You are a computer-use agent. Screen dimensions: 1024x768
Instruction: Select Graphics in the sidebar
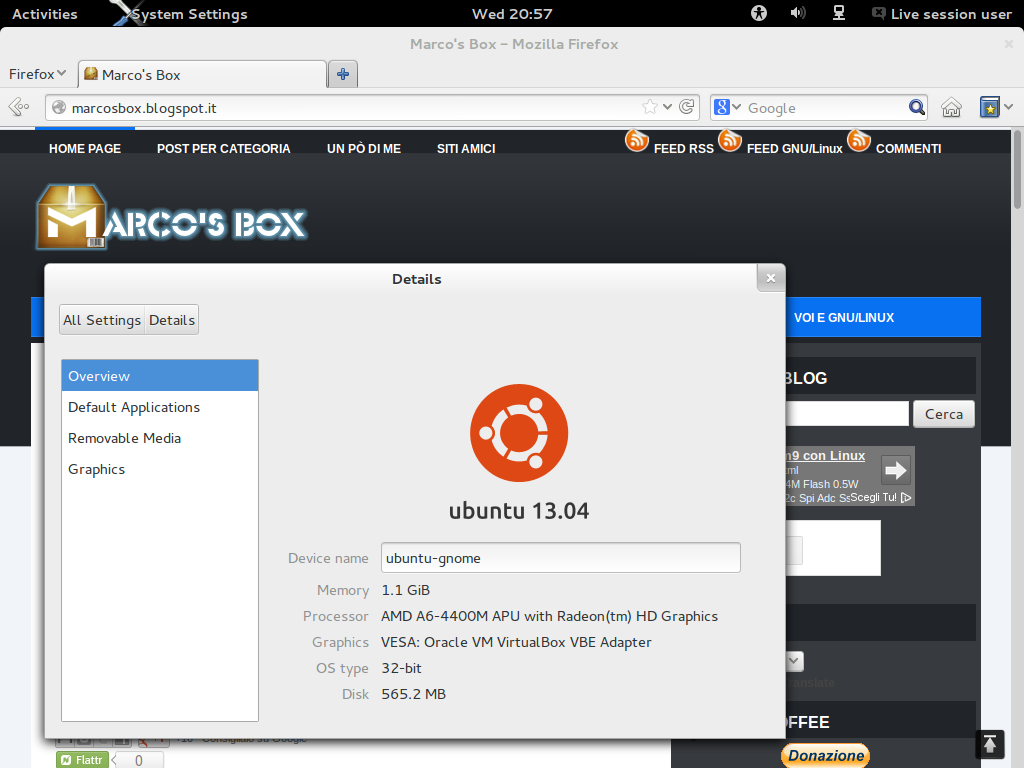click(x=160, y=469)
